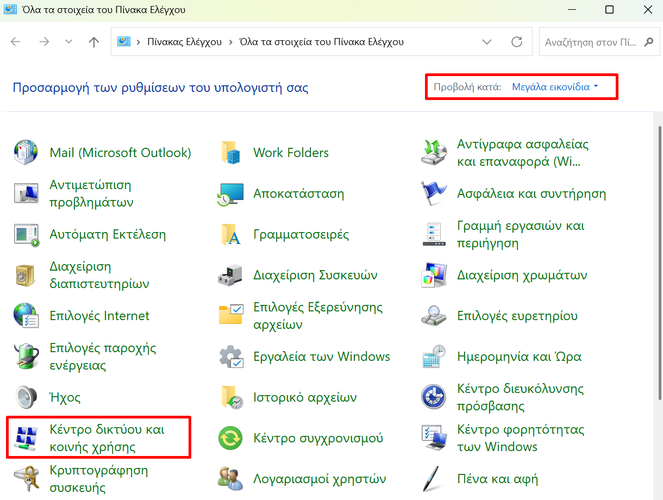Open the Sync Center green icon
Screen dimensions: 663x500
click(x=230, y=438)
